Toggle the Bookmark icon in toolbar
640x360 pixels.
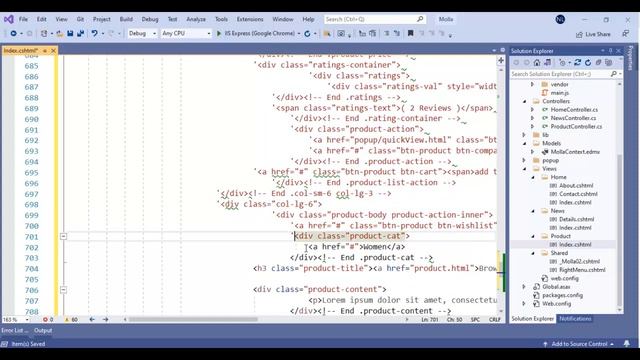coord(411,33)
